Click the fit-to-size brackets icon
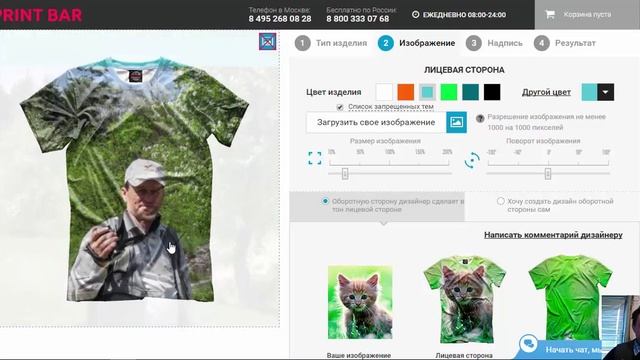Image resolution: width=640 pixels, height=360 pixels. 315,158
